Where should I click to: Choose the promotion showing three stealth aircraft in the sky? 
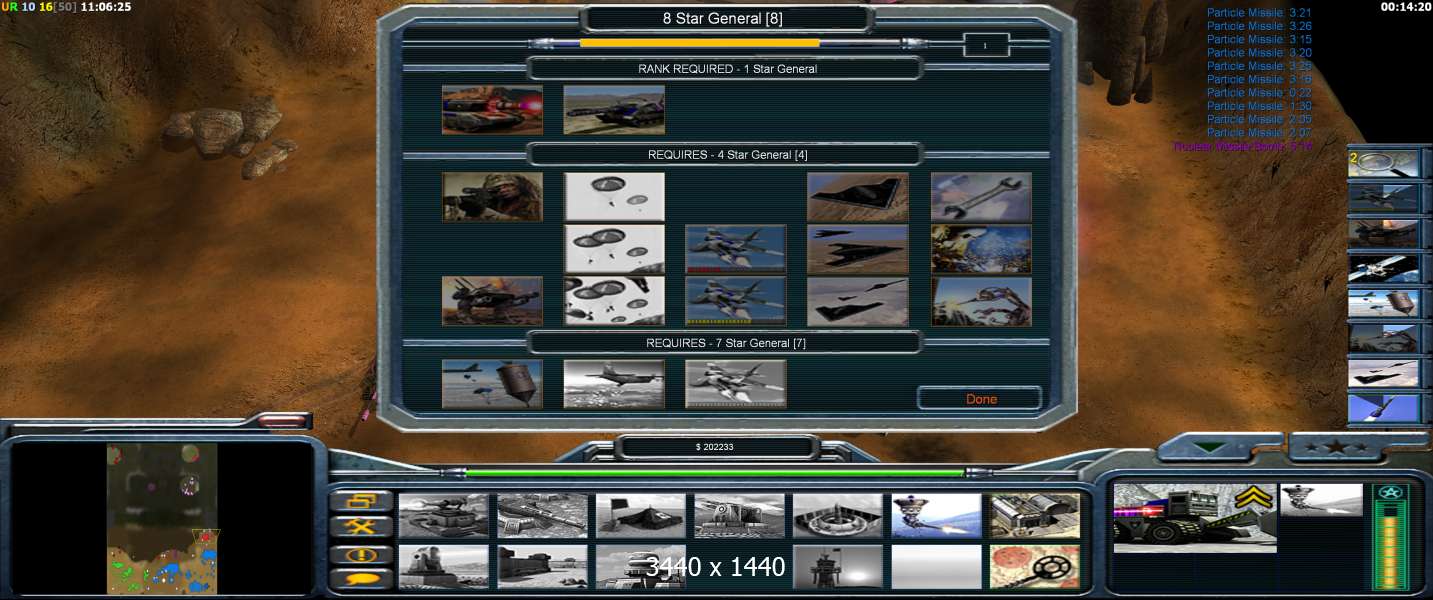tap(858, 301)
